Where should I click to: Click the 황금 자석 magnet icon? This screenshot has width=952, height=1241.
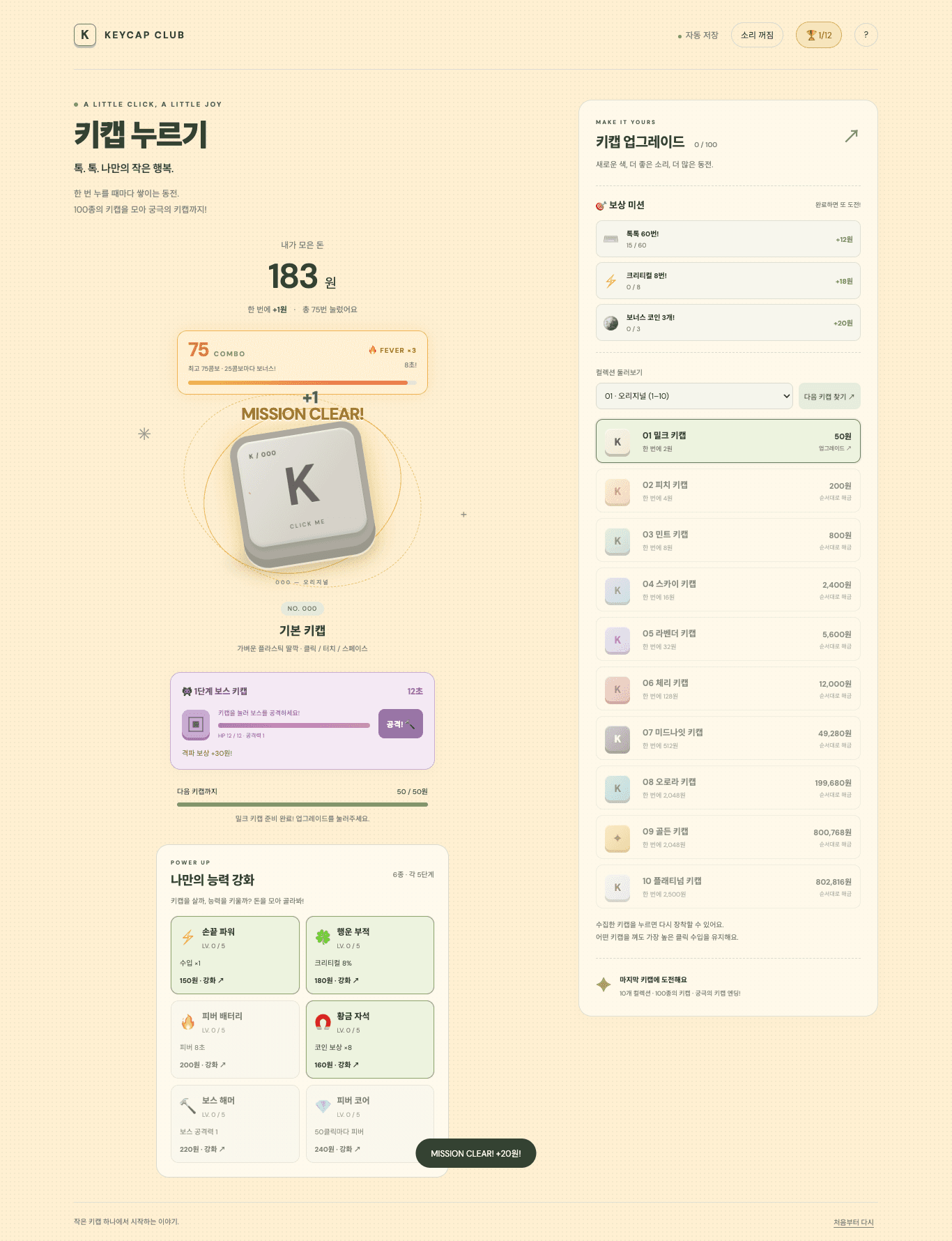pyautogui.click(x=323, y=1022)
